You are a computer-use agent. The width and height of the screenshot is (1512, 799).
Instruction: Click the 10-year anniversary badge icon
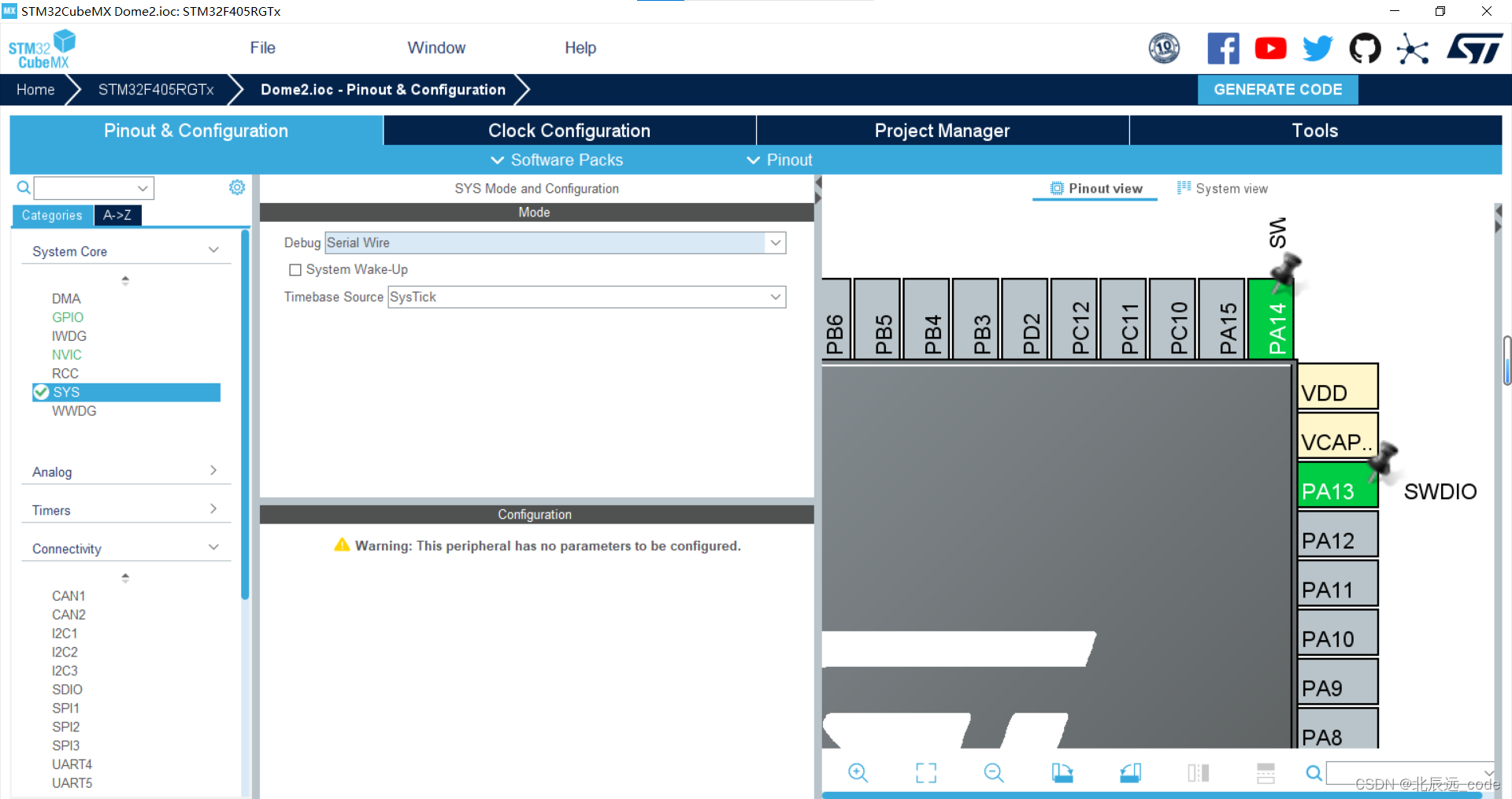1164,49
